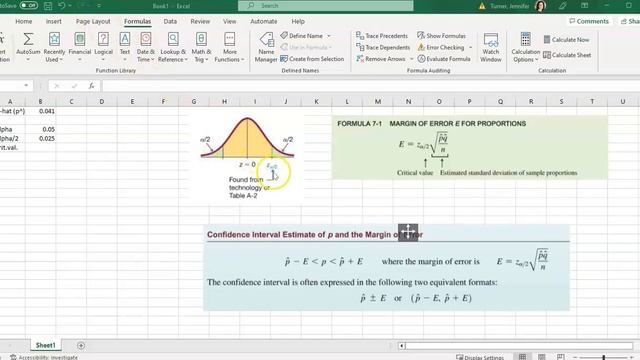Open the View tab
640x360 pixels.
[x=229, y=21]
